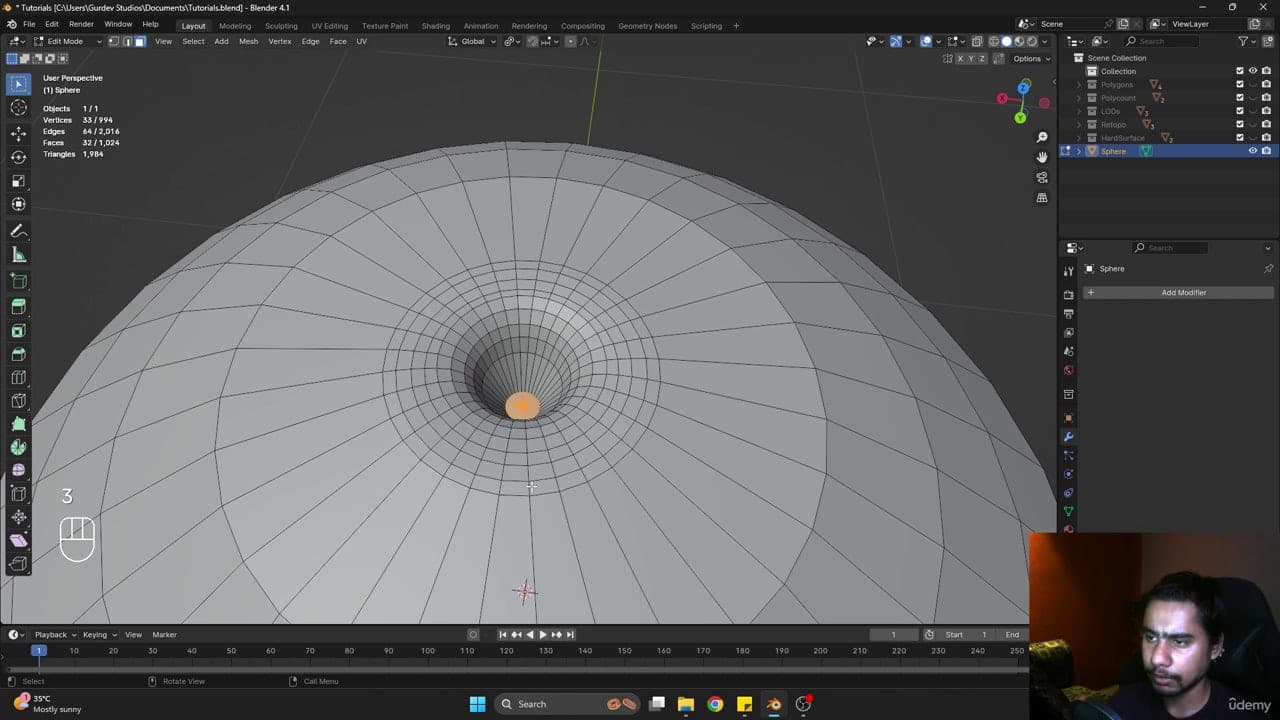1280x720 pixels.
Task: Open the Mesh menu in viewport header
Action: 248,41
